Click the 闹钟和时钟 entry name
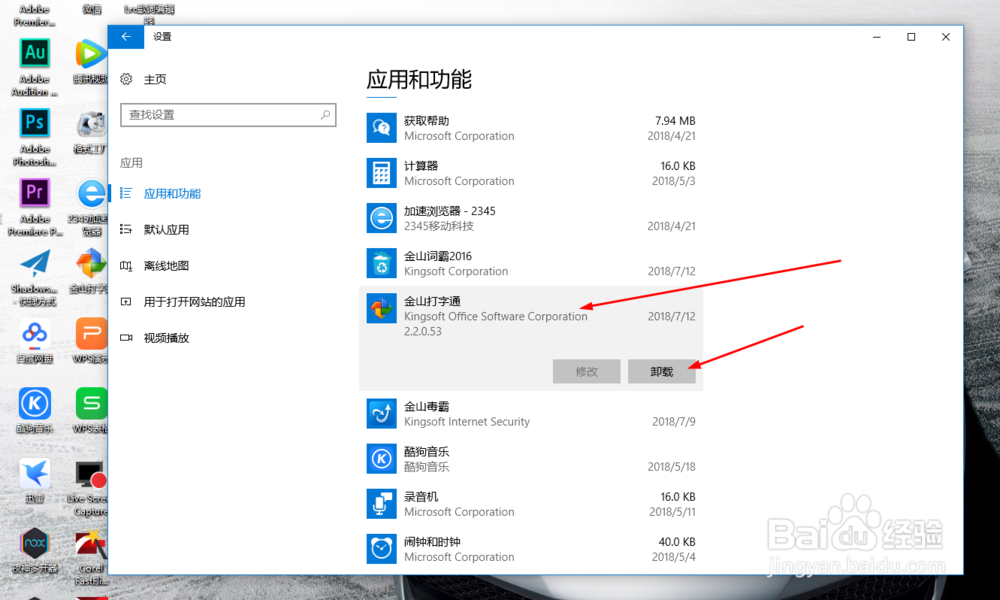Viewport: 1000px width, 600px height. coord(432,542)
